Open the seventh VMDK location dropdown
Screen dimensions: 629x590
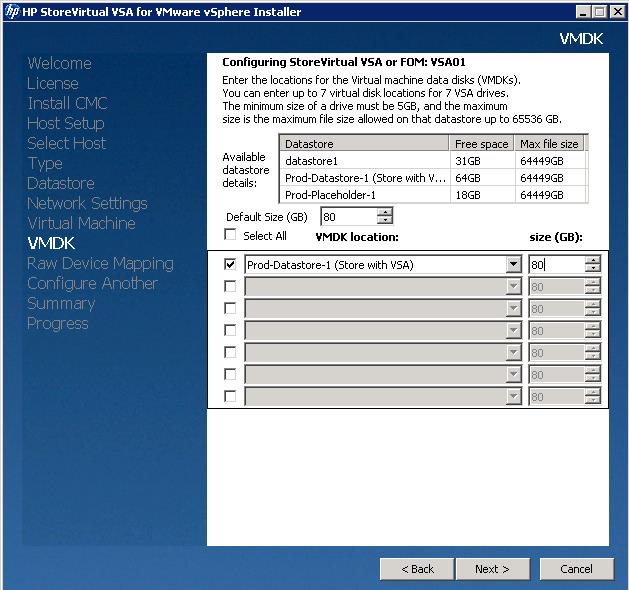[513, 397]
